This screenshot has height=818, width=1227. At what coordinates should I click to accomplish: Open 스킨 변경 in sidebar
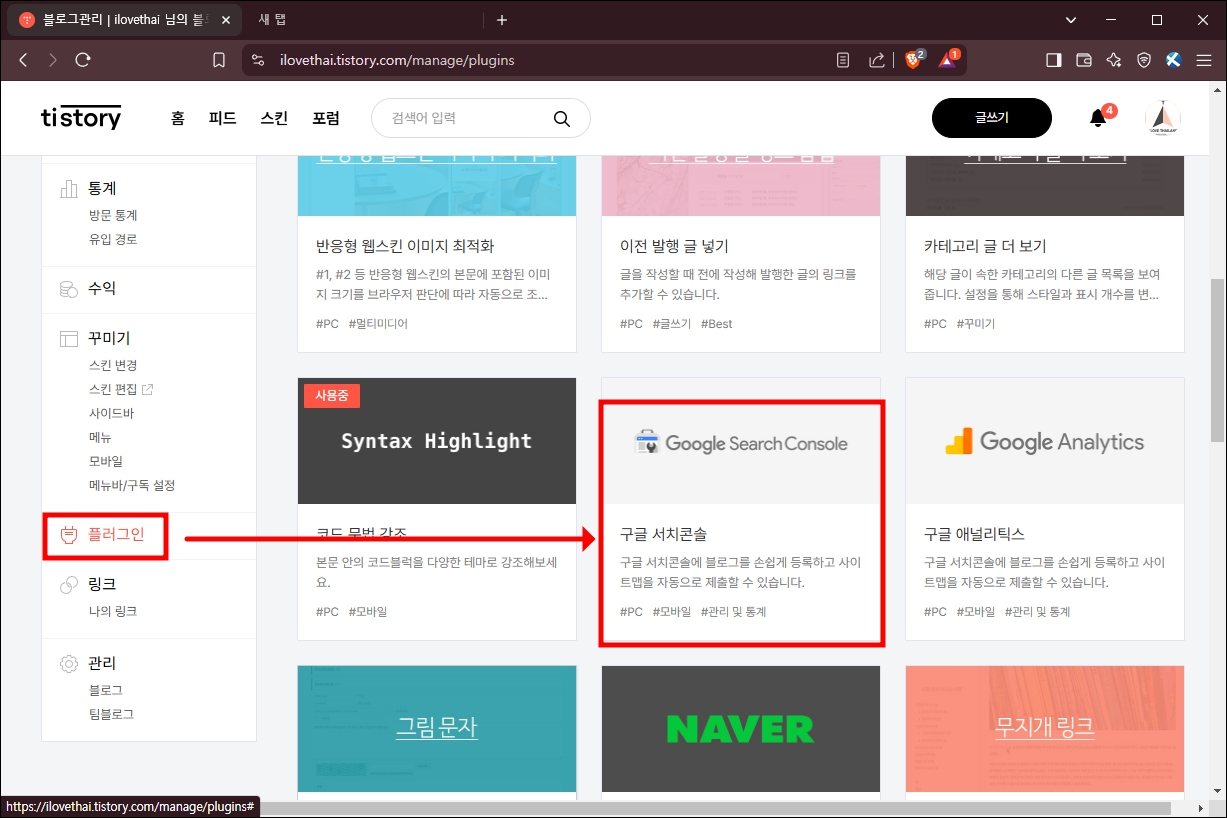(x=113, y=365)
